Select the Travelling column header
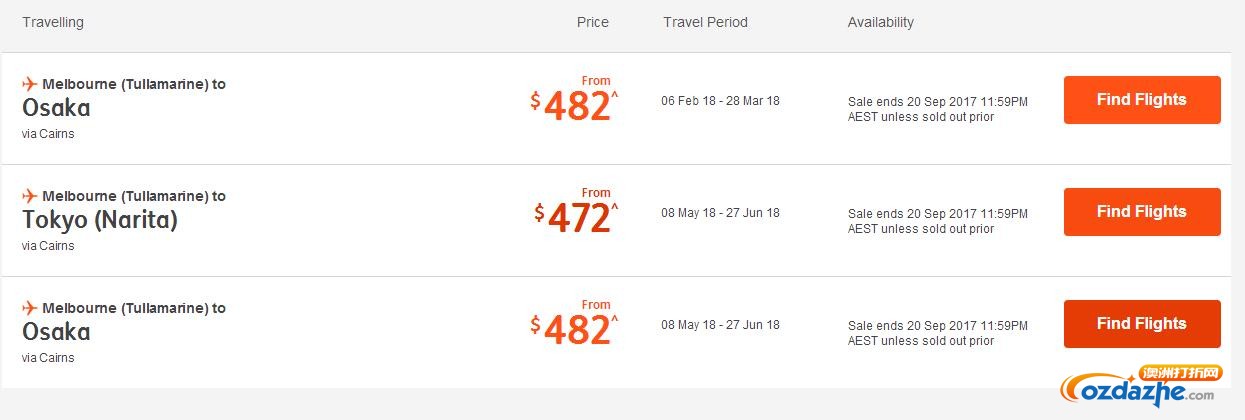This screenshot has width=1245, height=420. point(53,22)
